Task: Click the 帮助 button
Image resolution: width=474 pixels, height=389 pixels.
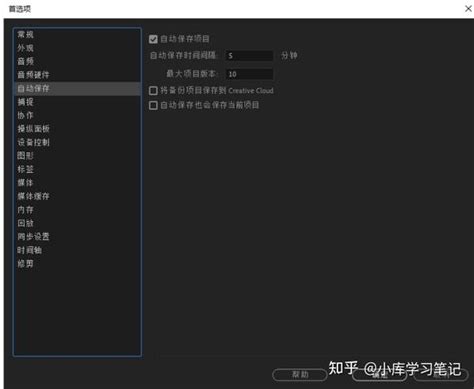Action: click(300, 375)
